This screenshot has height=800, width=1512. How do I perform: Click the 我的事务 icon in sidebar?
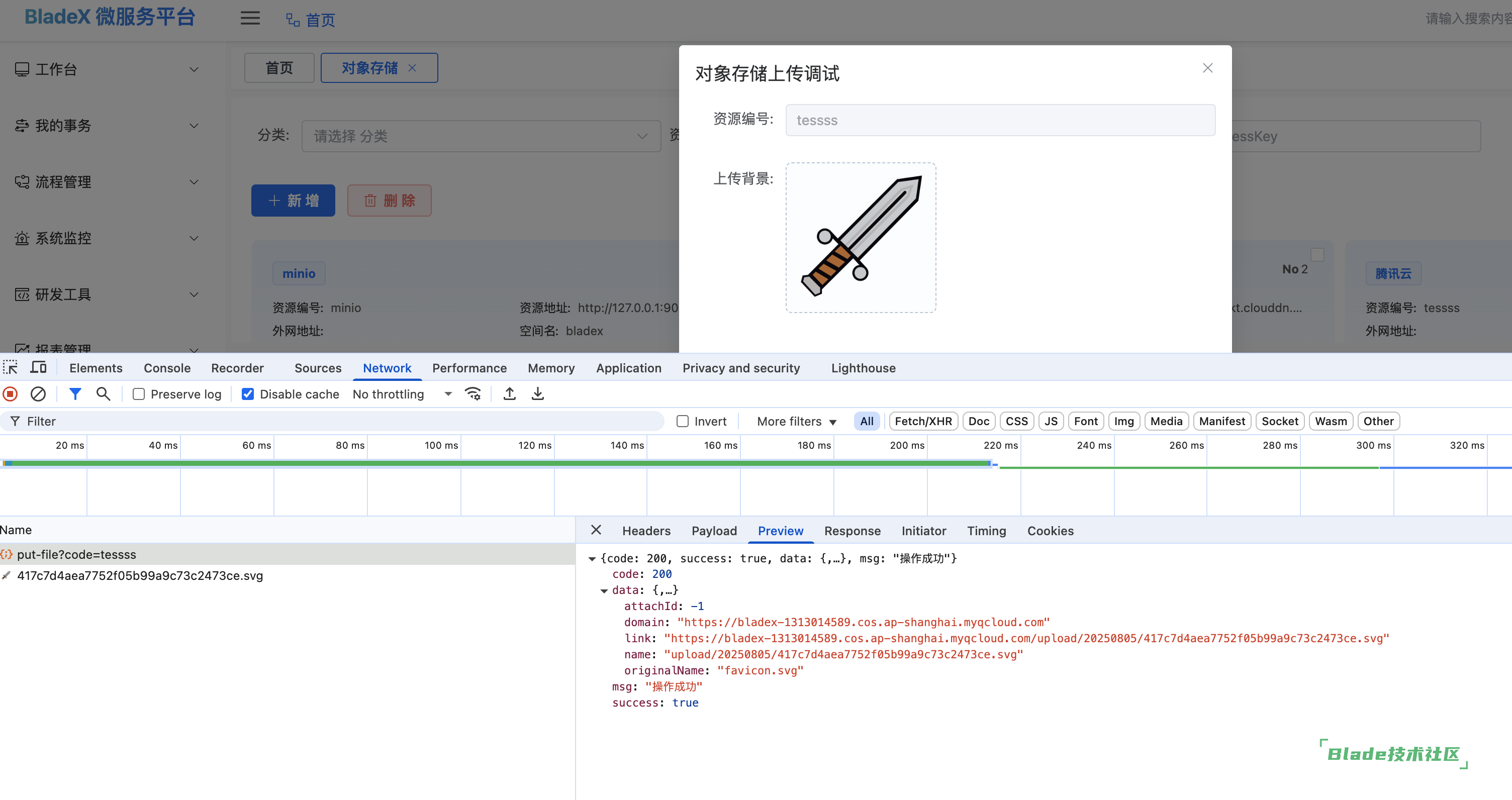tap(22, 126)
